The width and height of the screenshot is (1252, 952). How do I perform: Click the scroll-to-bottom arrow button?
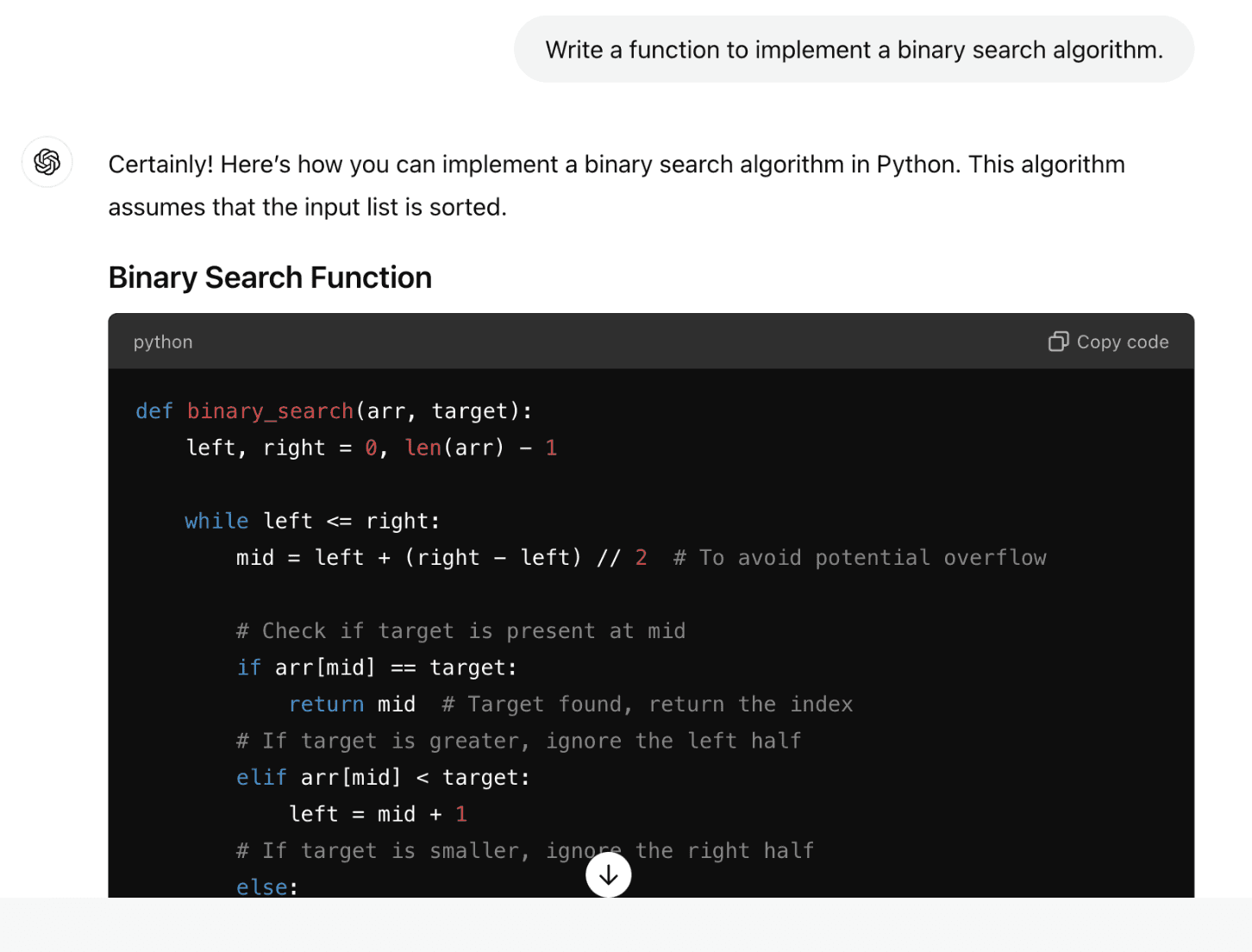tap(609, 874)
